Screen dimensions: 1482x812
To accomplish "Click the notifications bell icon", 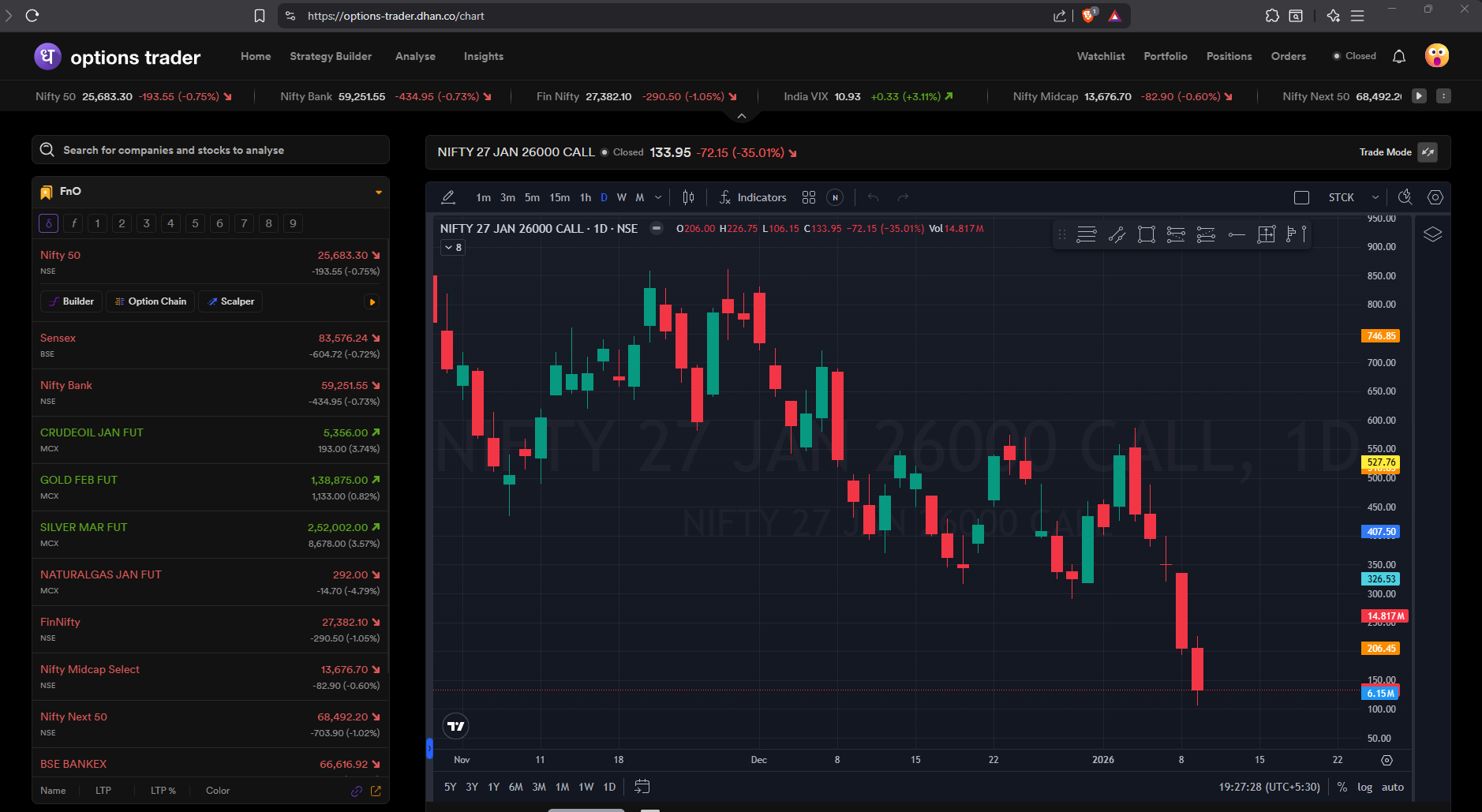I will (1398, 56).
